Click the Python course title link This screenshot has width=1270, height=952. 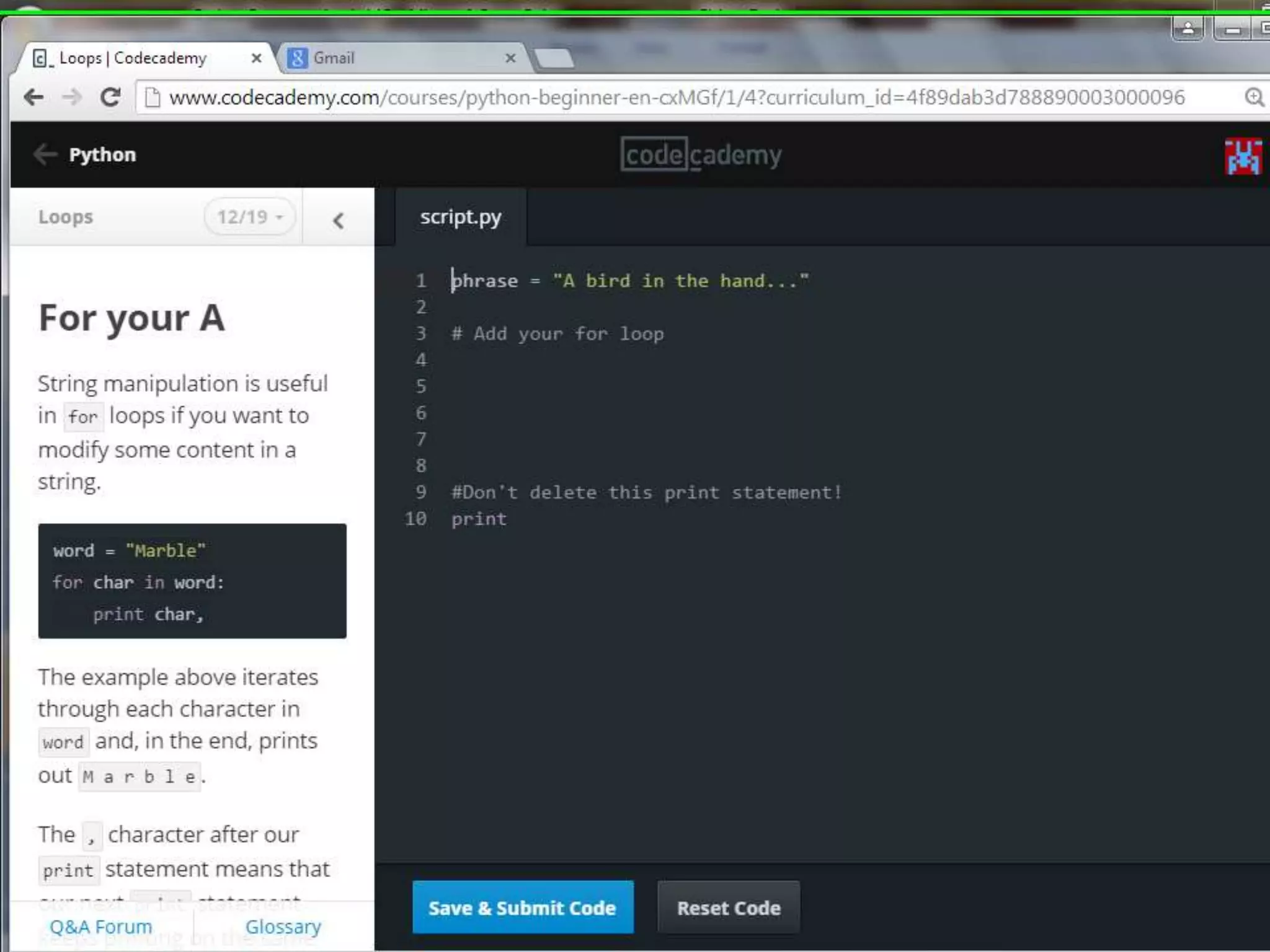pos(102,155)
